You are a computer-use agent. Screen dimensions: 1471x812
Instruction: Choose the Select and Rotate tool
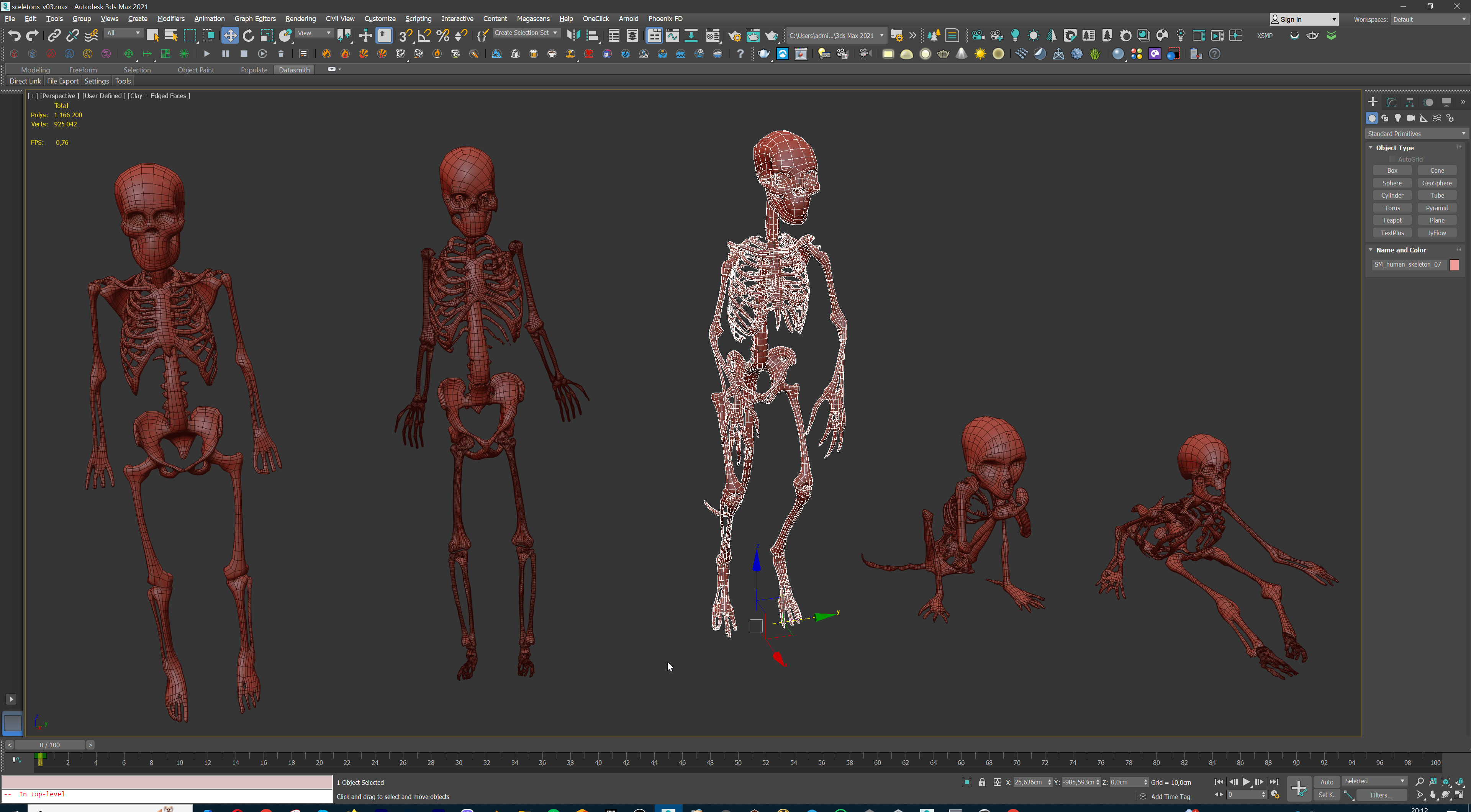(x=248, y=35)
